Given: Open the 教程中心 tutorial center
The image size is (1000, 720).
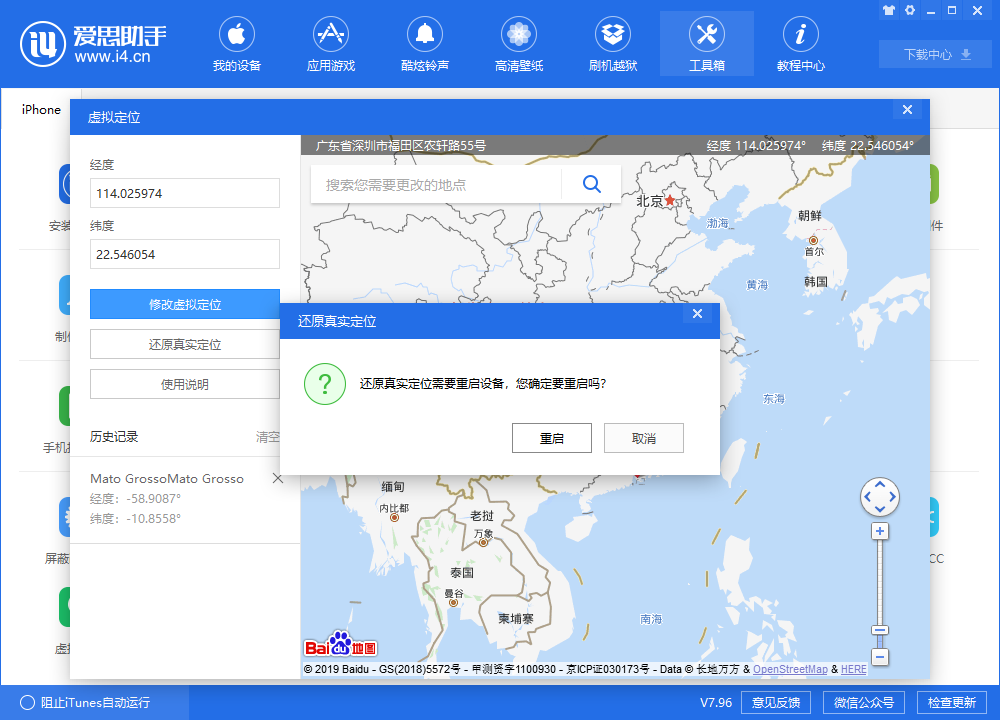Looking at the screenshot, I should 800,43.
